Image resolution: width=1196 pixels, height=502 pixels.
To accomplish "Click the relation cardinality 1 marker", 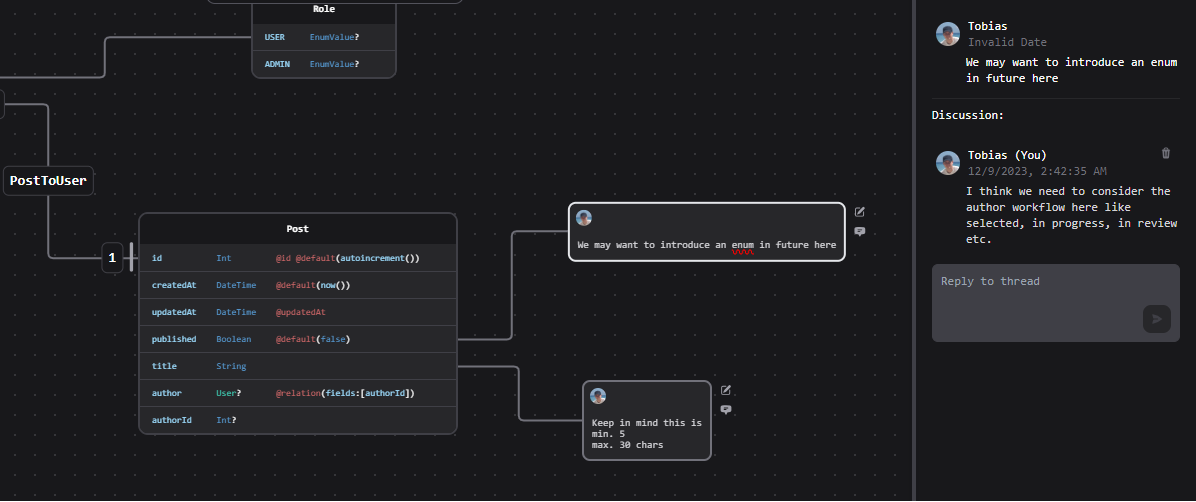I will 112,258.
